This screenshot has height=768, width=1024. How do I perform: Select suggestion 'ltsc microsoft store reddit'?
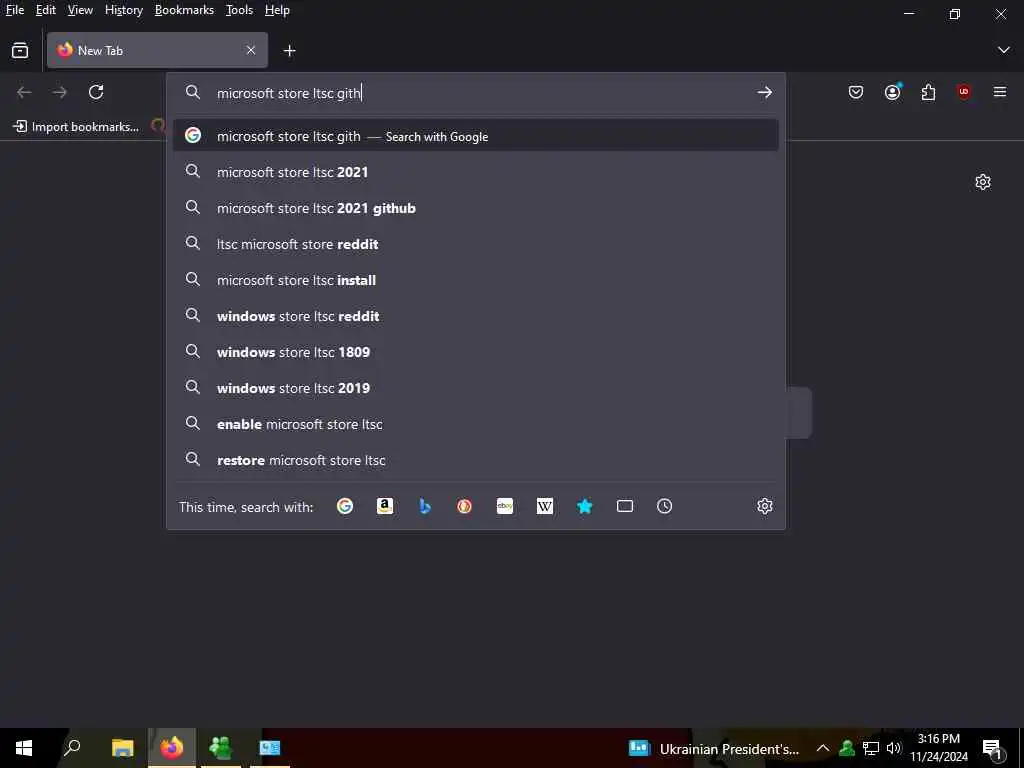[475, 244]
